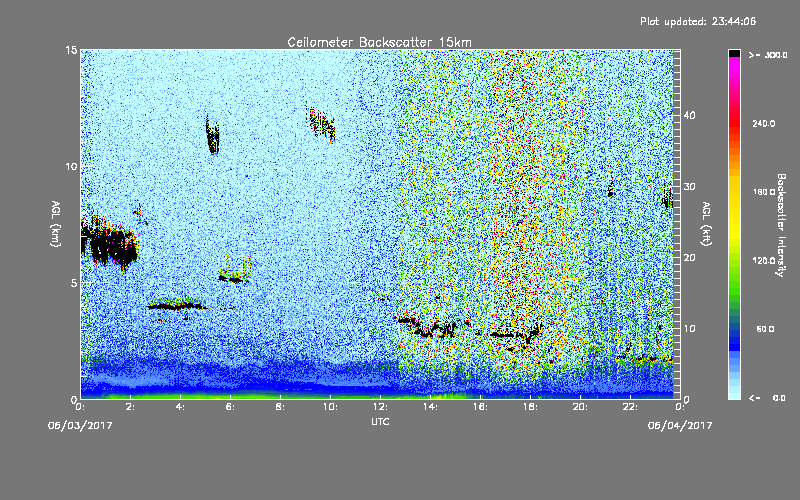Click the "Backscatter Intensity" colorbar label
Screen dimensions: 800x500
781,225
